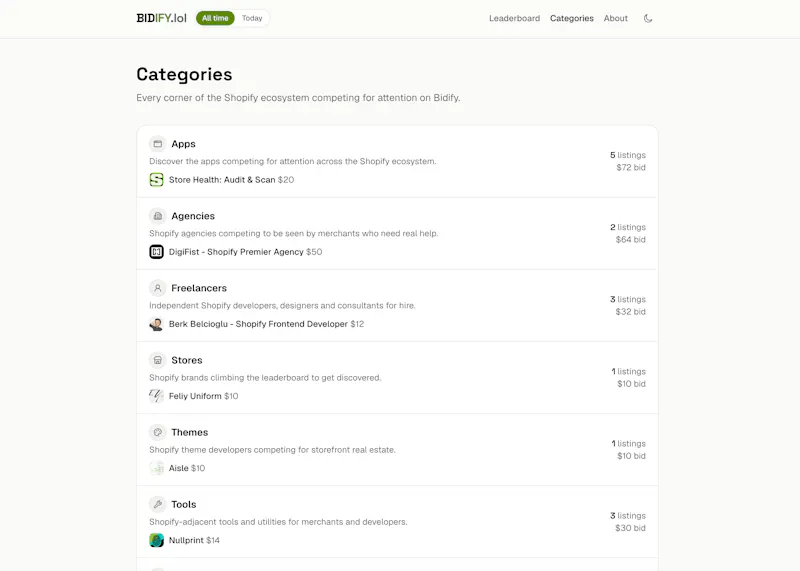Open the Apps category heading
Image resolution: width=800 pixels, height=571 pixels.
coord(183,144)
